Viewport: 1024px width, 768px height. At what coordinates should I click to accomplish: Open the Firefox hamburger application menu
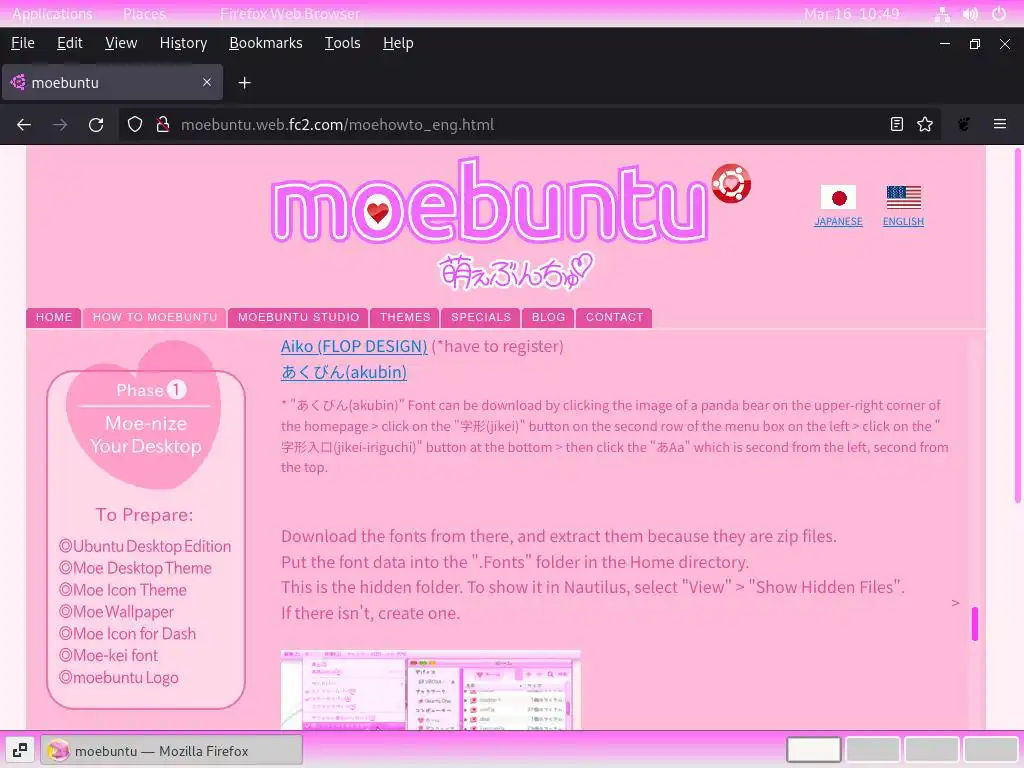coord(1000,124)
